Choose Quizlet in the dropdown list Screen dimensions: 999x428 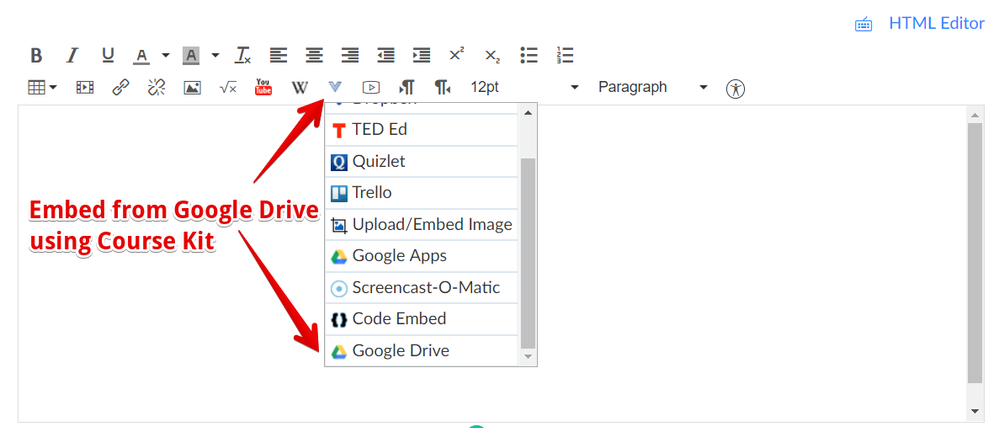click(x=378, y=161)
